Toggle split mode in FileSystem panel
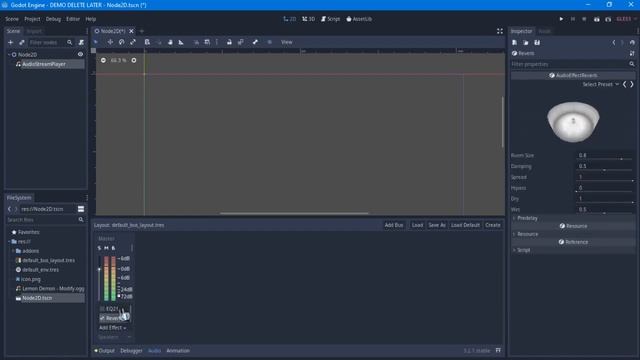The width and height of the screenshot is (640, 360). coord(81,209)
